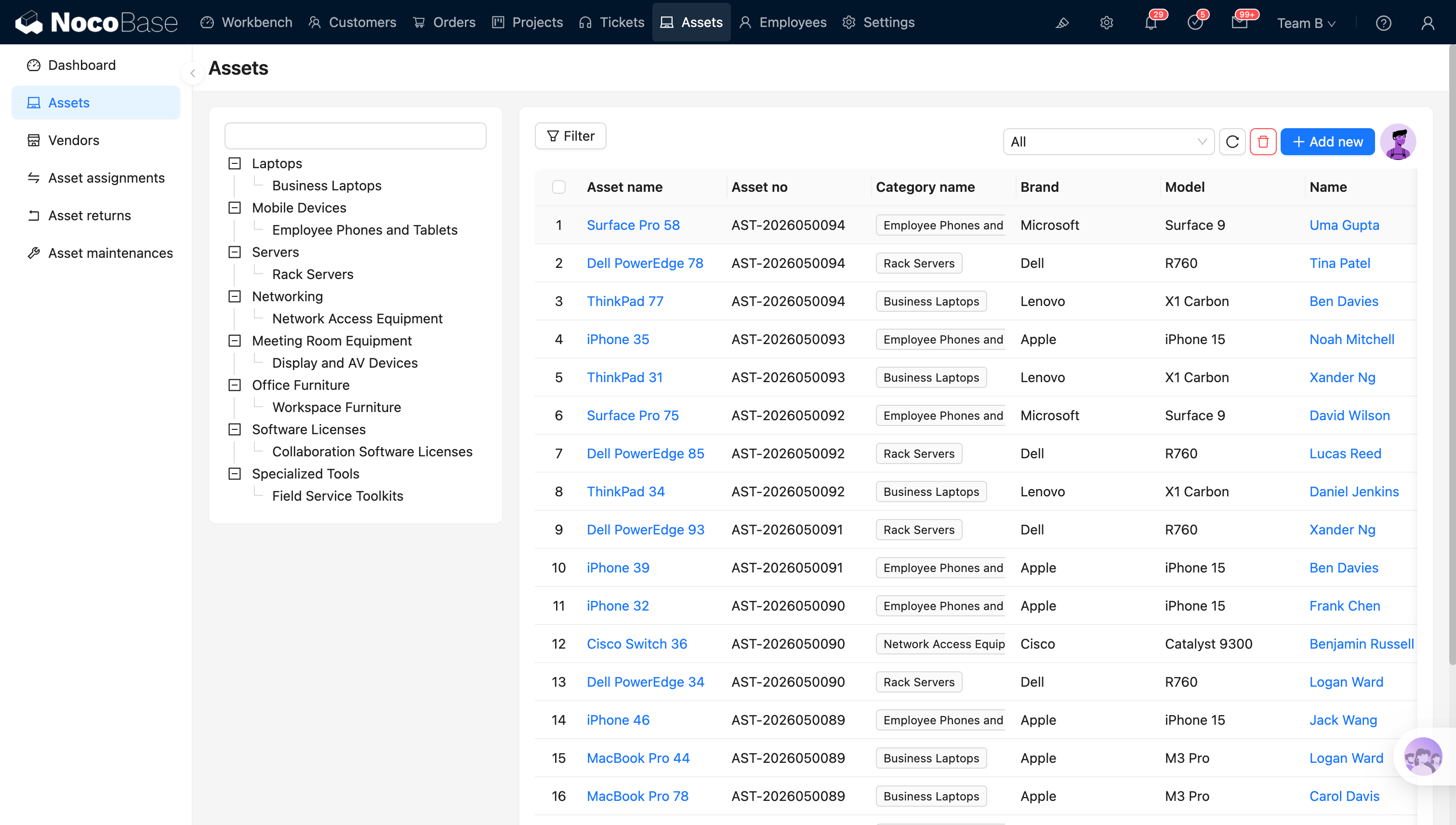
Task: Open the floating AI employees chat avatar
Action: pos(1423,757)
